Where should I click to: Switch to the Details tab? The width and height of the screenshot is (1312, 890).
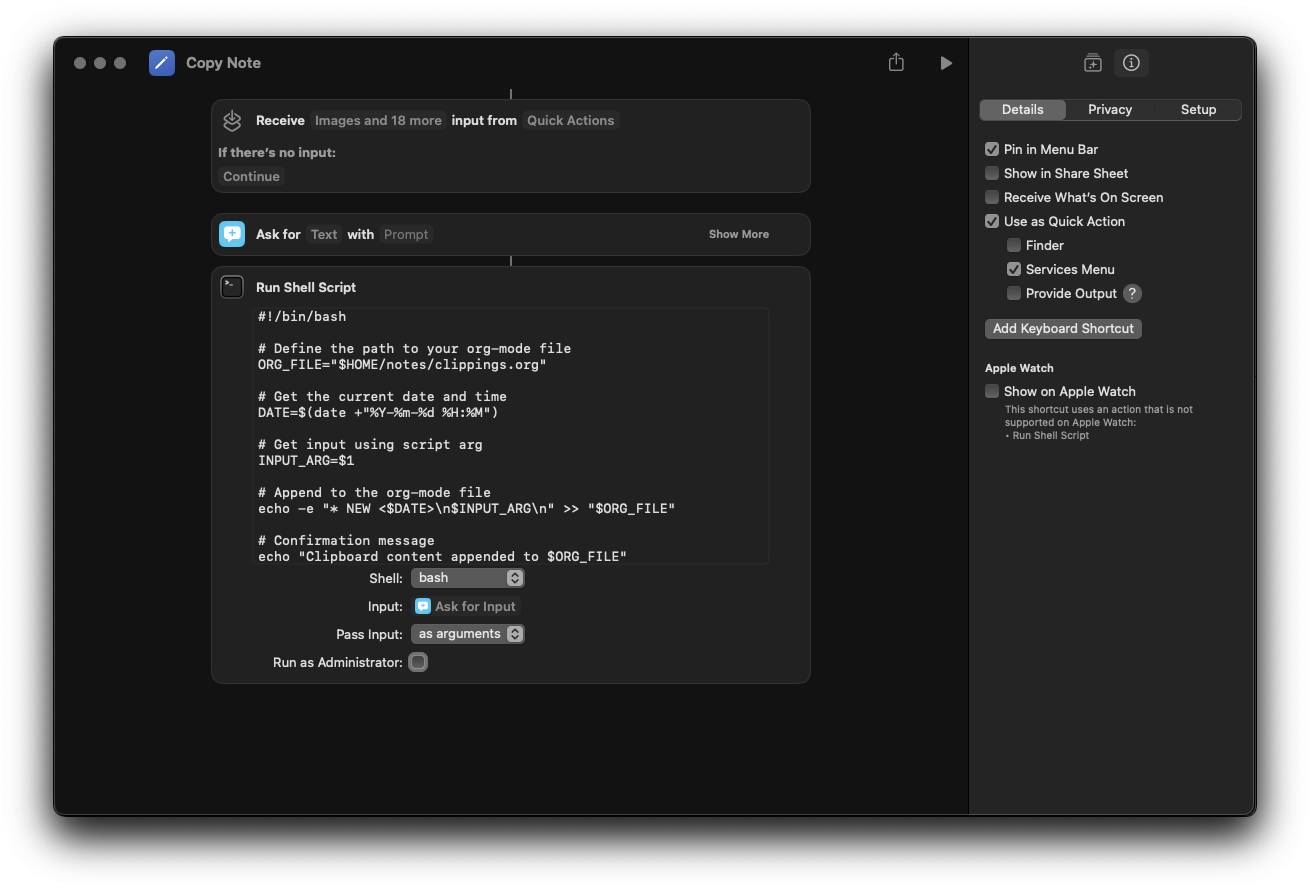coord(1023,110)
